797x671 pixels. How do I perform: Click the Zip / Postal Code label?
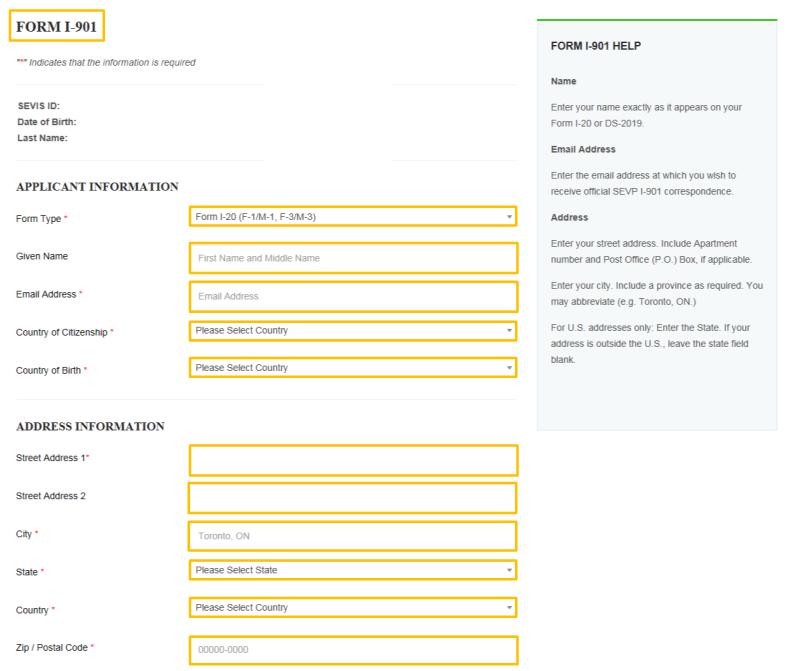pyautogui.click(x=52, y=648)
